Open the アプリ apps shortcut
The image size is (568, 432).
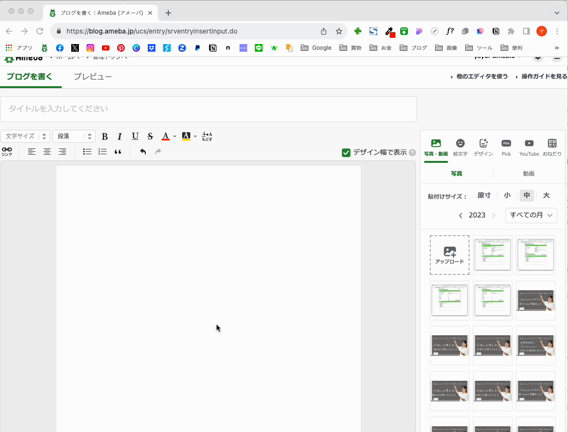pos(19,48)
